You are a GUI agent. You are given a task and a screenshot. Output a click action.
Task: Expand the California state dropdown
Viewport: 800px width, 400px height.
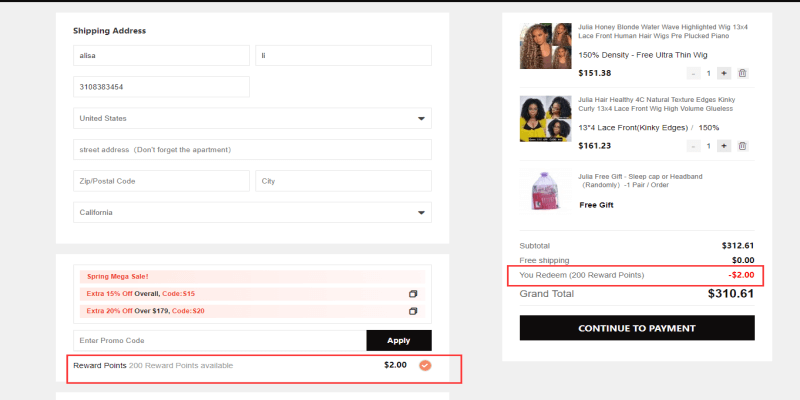pos(252,212)
